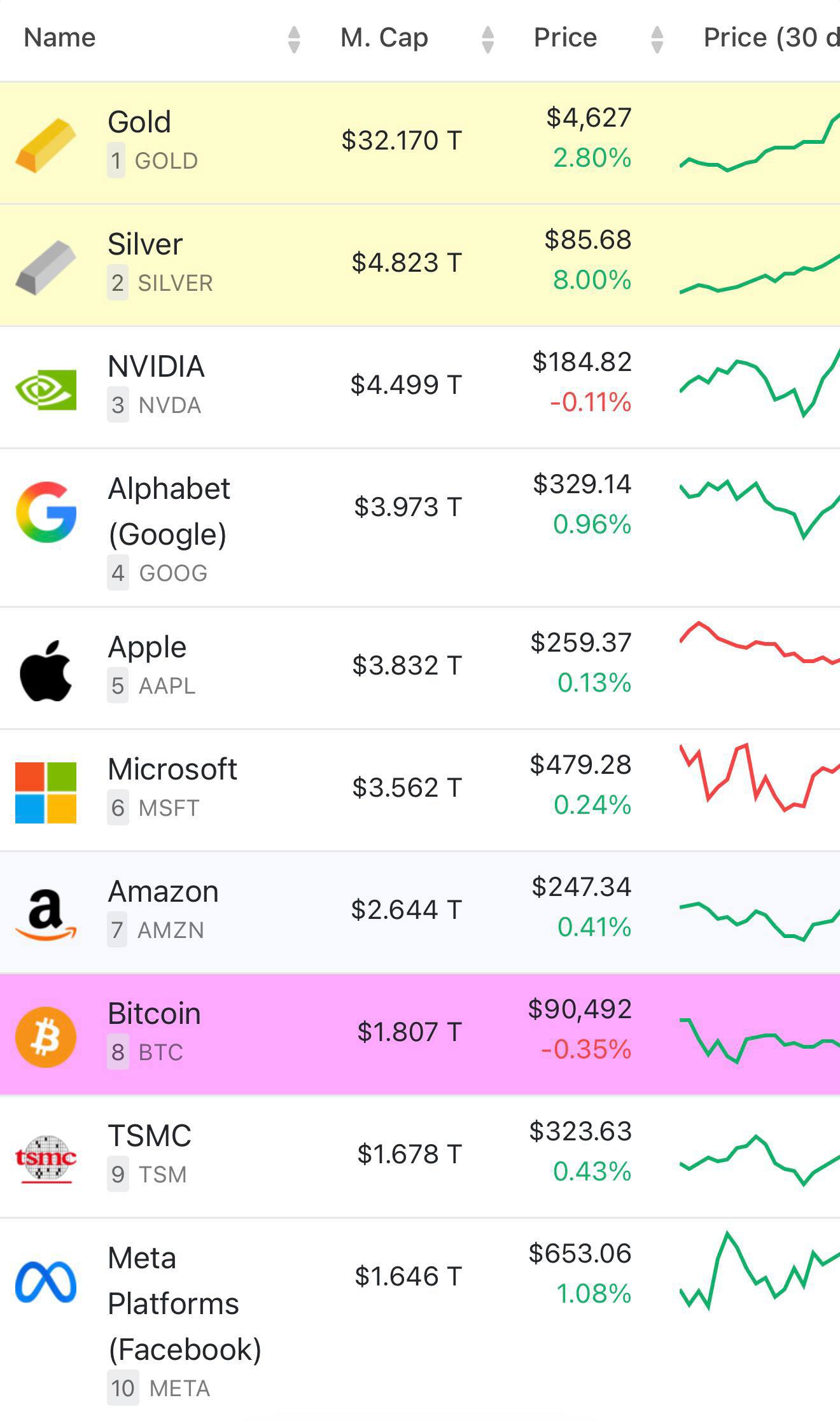This screenshot has width=840, height=1421.
Task: Sort by Price using arrows
Action: point(657,39)
